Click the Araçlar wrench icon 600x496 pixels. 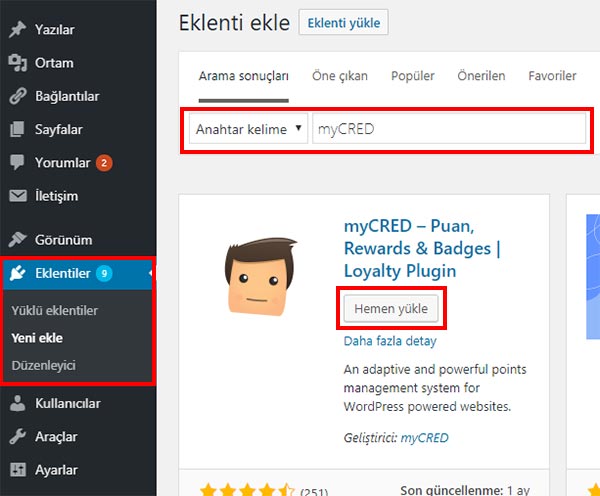[x=18, y=436]
